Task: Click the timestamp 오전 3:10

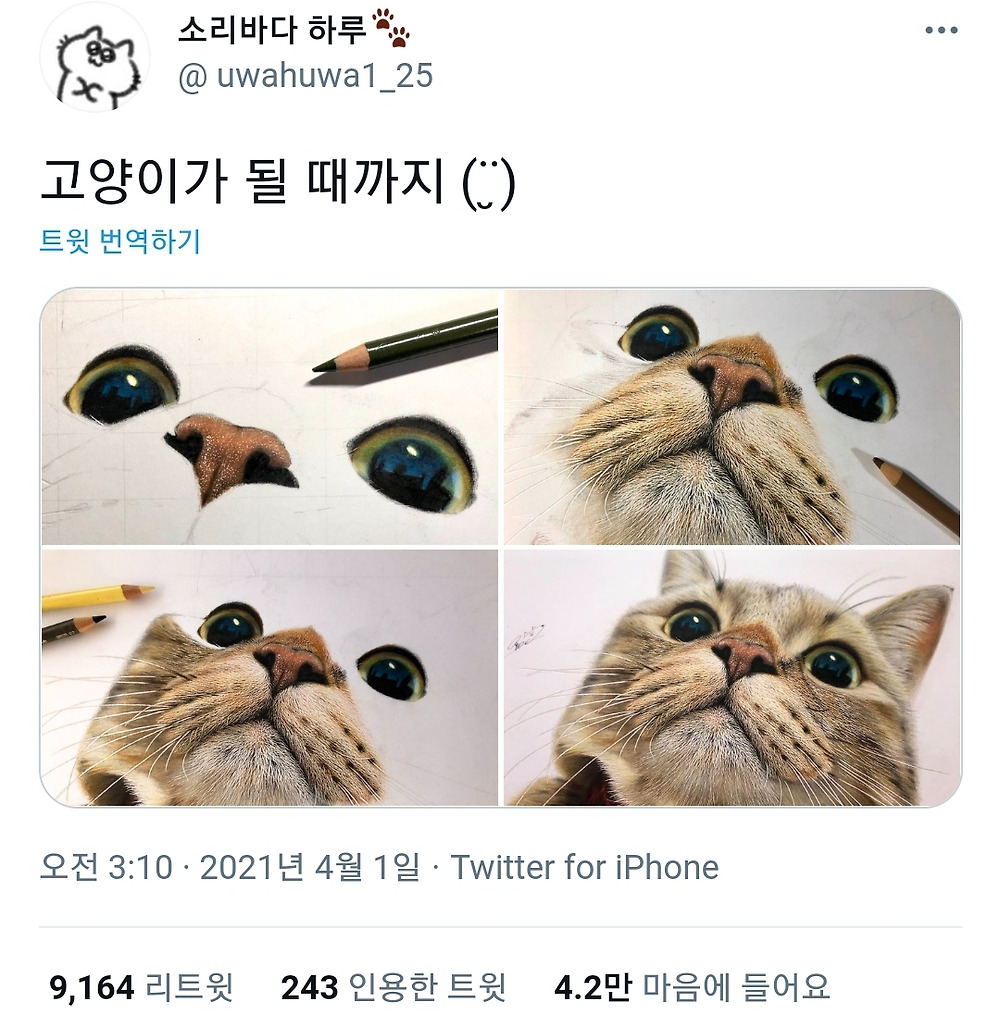Action: [106, 867]
